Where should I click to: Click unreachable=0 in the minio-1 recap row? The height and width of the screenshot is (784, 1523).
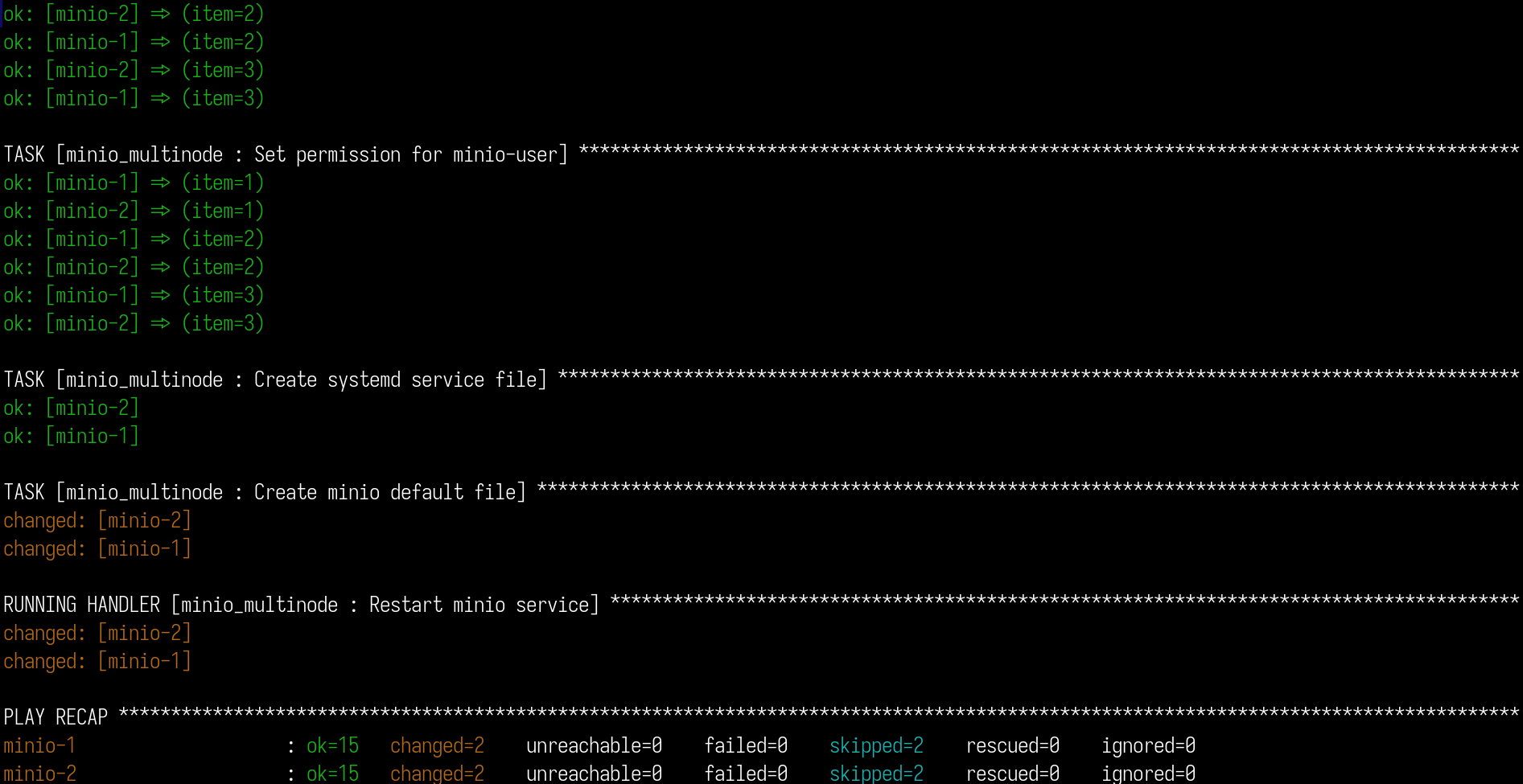pyautogui.click(x=594, y=746)
